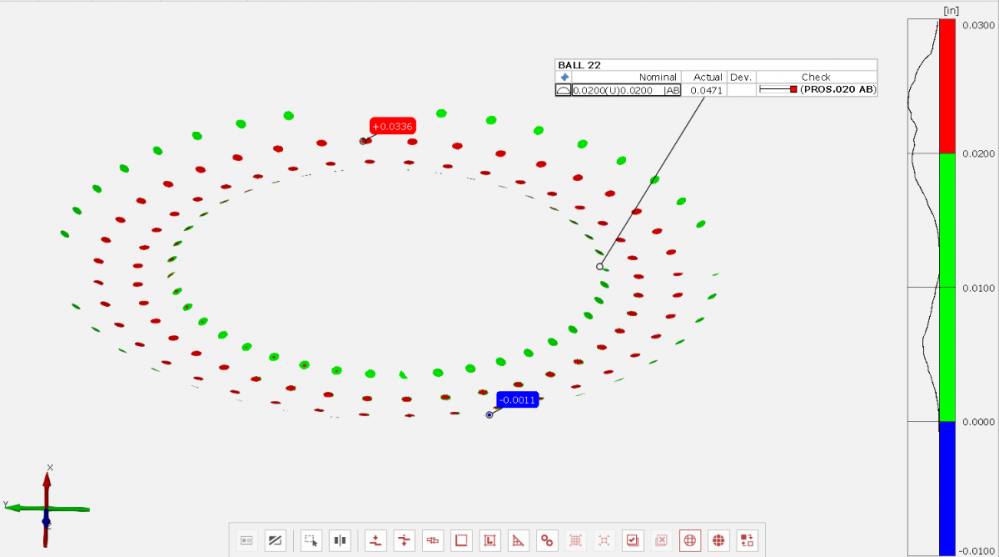
Task: Click the diagonal stripes view toolbar icon
Action: click(275, 540)
